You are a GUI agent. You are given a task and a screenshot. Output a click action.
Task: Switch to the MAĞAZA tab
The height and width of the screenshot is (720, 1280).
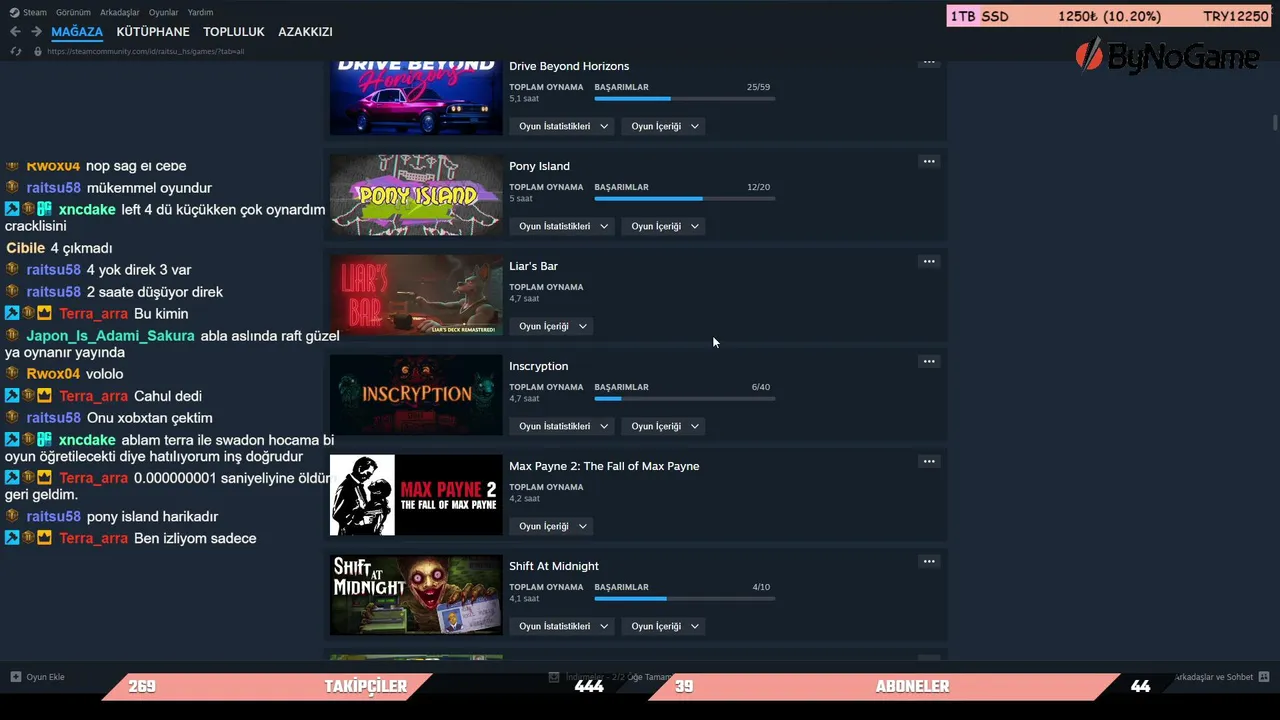[x=77, y=32]
